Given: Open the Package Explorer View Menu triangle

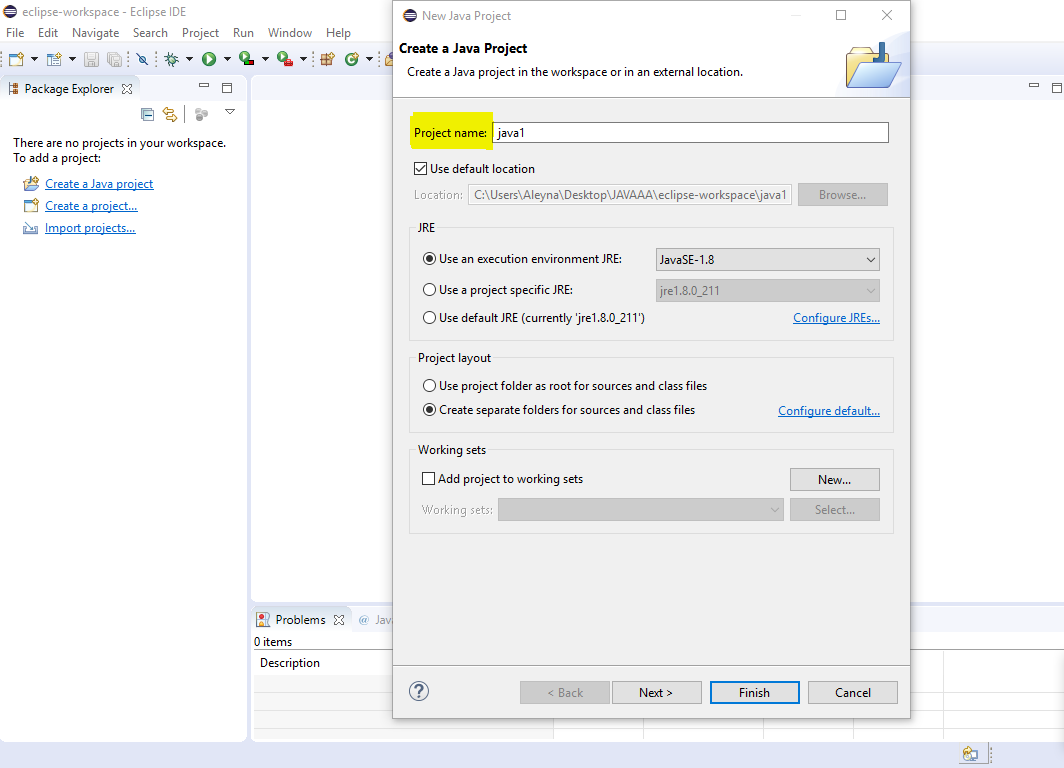Looking at the screenshot, I should pyautogui.click(x=230, y=112).
